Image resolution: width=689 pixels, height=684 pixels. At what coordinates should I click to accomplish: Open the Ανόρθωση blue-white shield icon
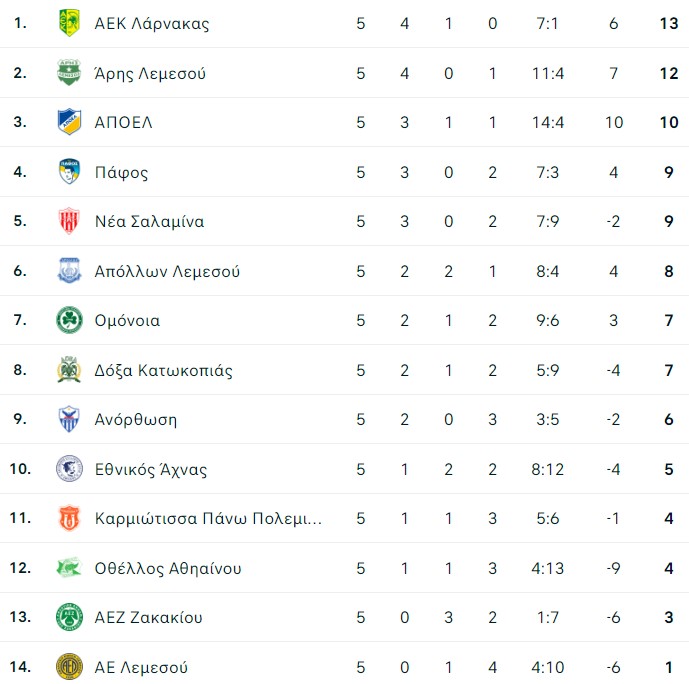(69, 419)
